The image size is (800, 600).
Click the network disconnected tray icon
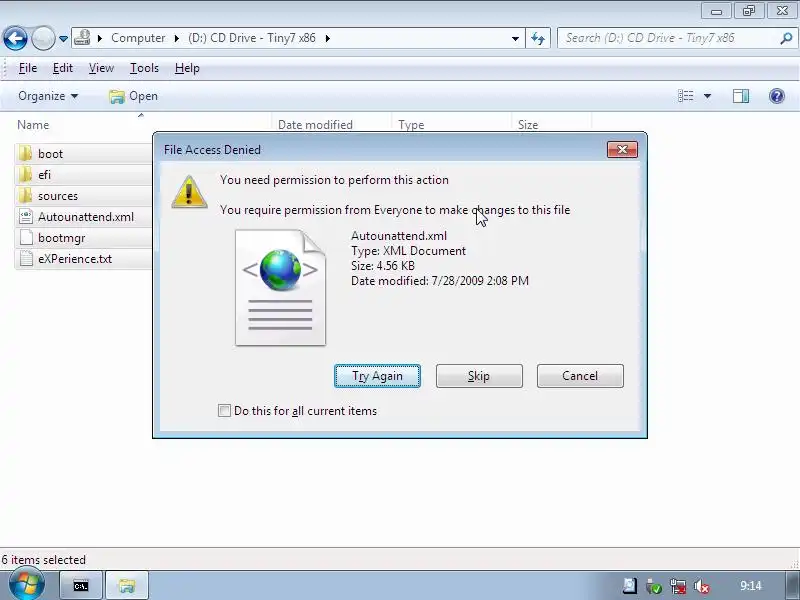click(x=678, y=586)
